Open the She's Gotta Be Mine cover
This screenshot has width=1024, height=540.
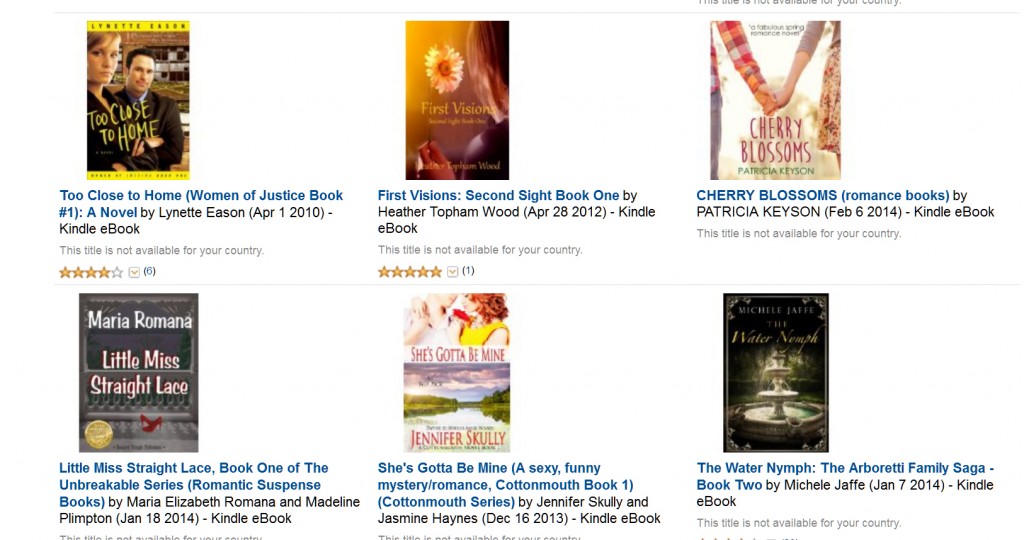click(457, 373)
